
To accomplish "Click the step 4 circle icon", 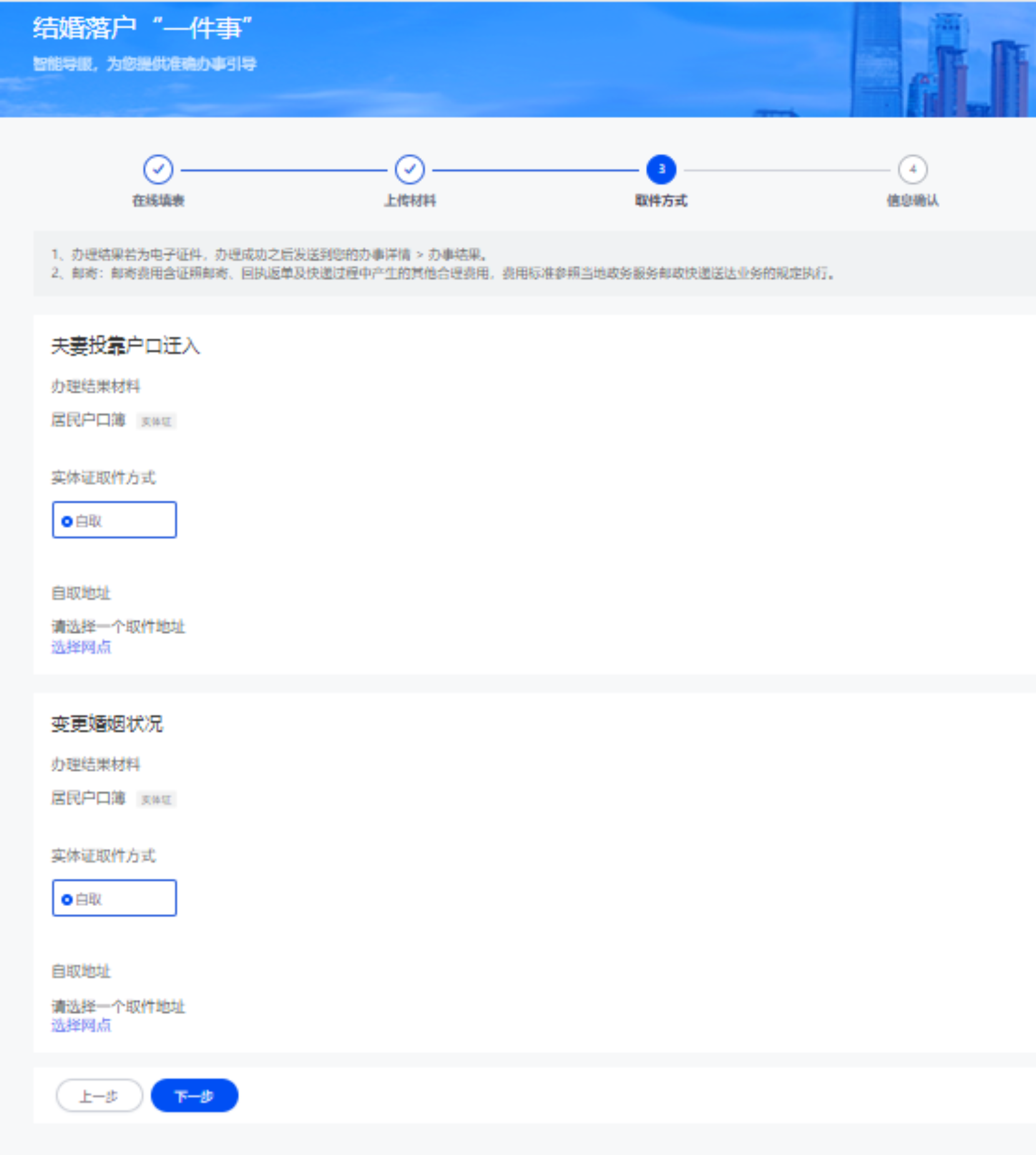I will (x=912, y=169).
